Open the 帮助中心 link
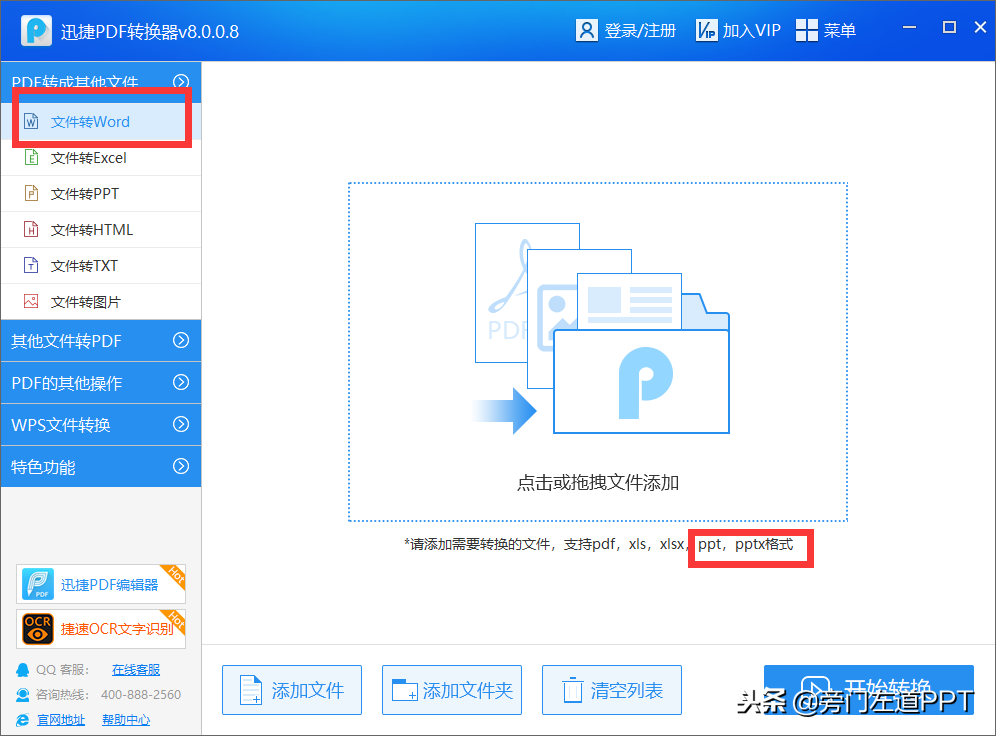This screenshot has width=996, height=736. 126,719
